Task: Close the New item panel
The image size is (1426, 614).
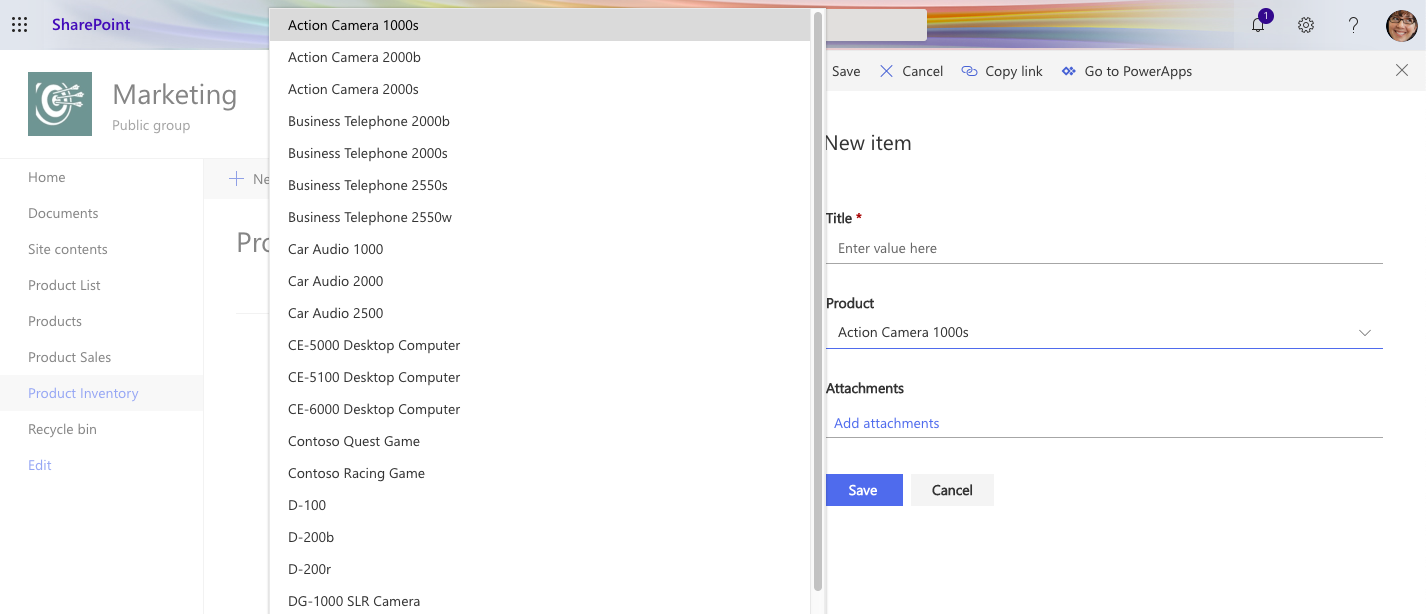Action: click(x=1401, y=70)
